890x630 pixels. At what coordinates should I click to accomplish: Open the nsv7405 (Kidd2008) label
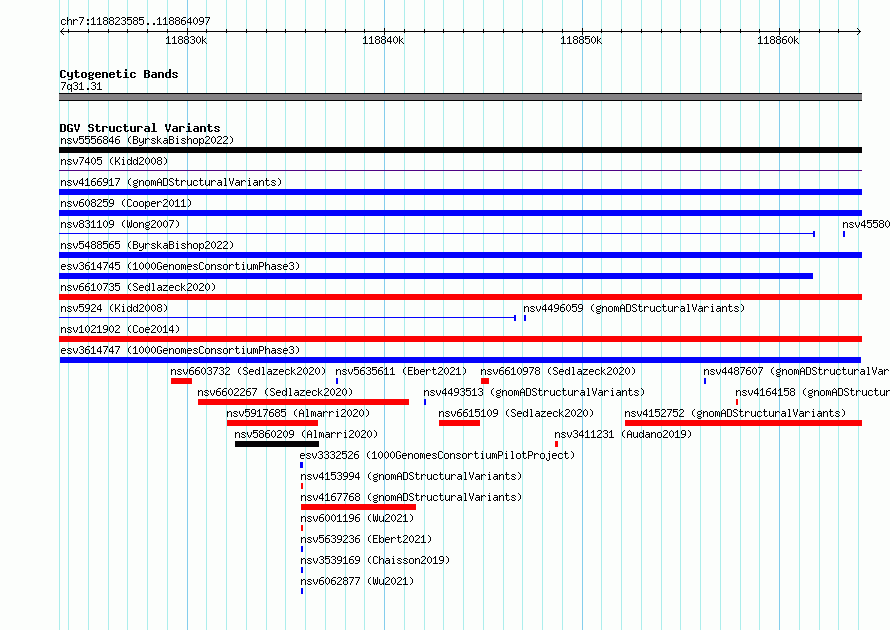(114, 161)
